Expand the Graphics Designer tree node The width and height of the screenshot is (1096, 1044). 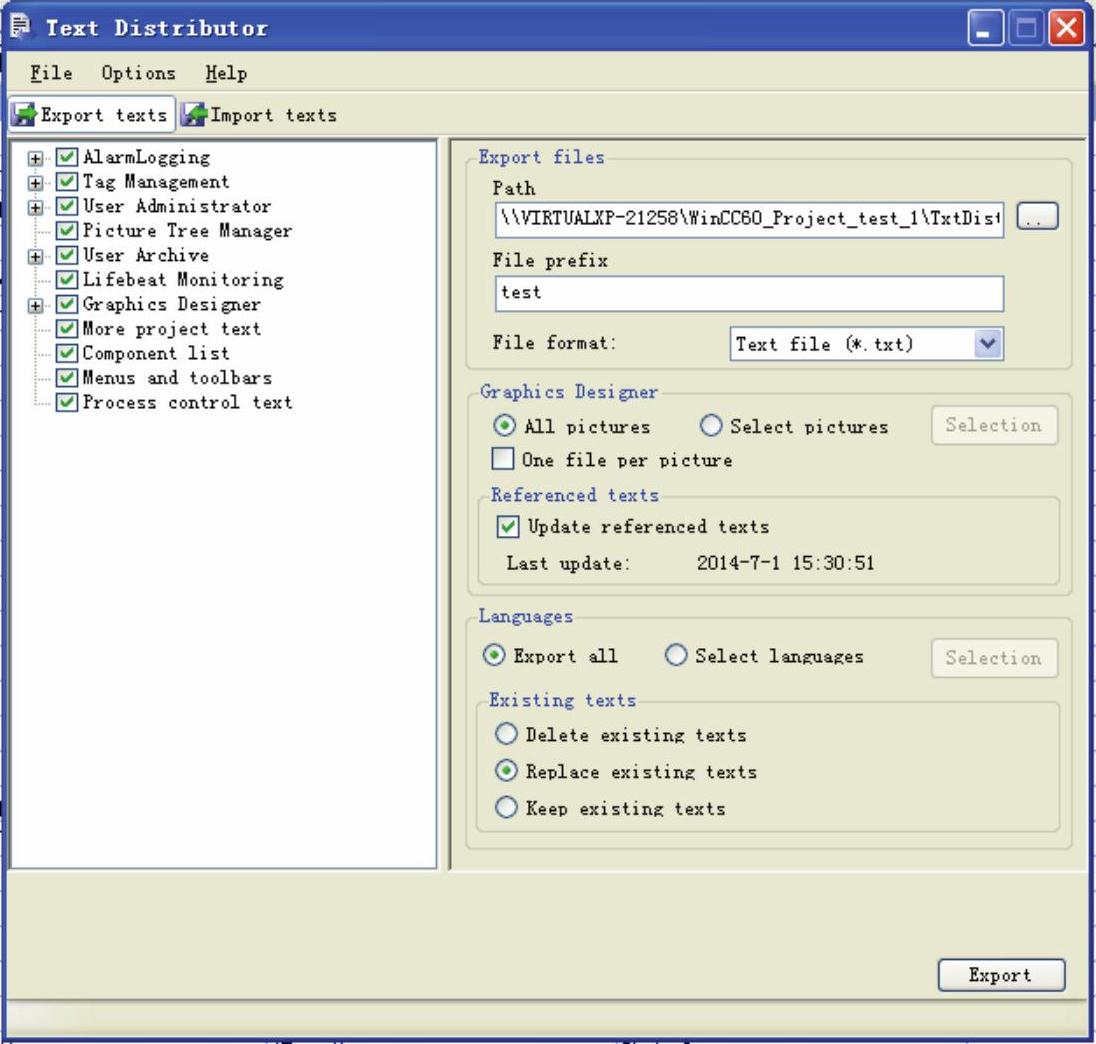[x=35, y=305]
